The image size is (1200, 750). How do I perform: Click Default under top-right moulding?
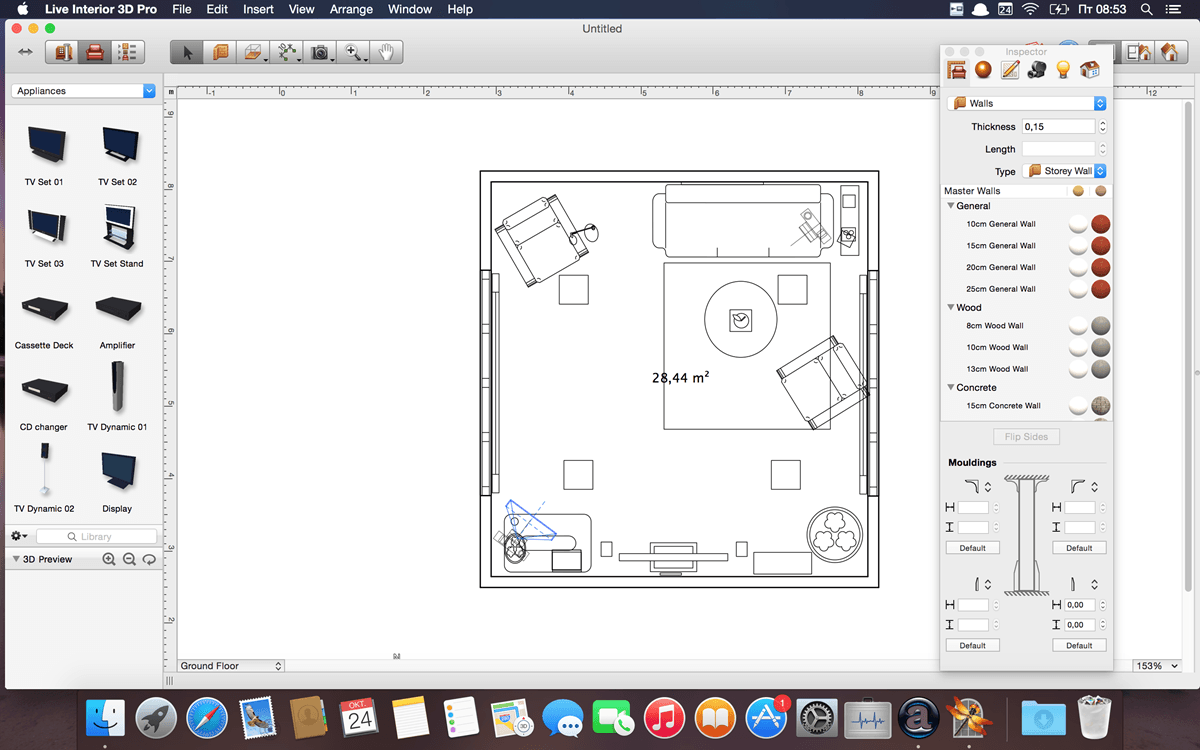pyautogui.click(x=1079, y=548)
